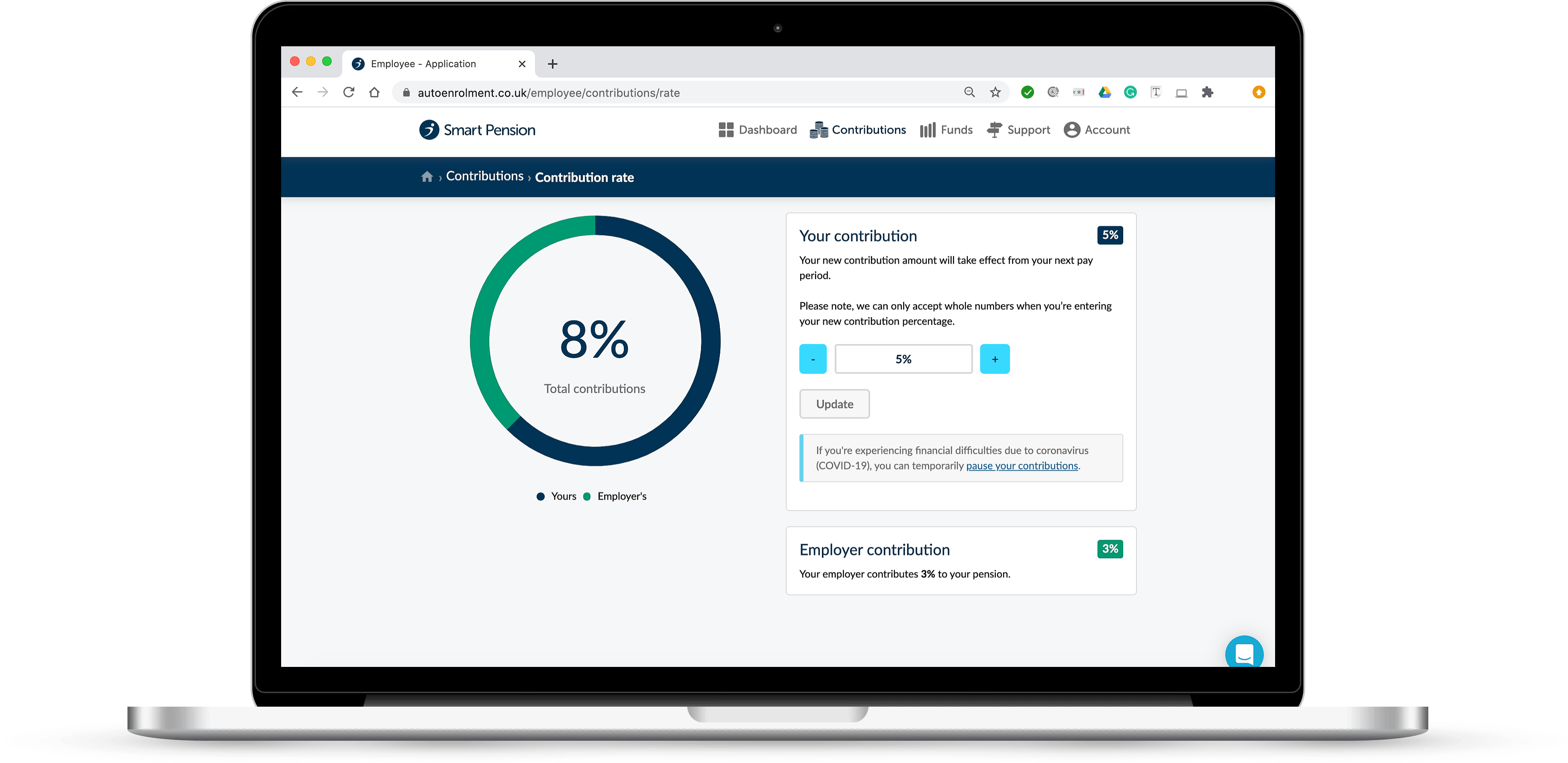Click the Smart Pension logo

pos(477,130)
